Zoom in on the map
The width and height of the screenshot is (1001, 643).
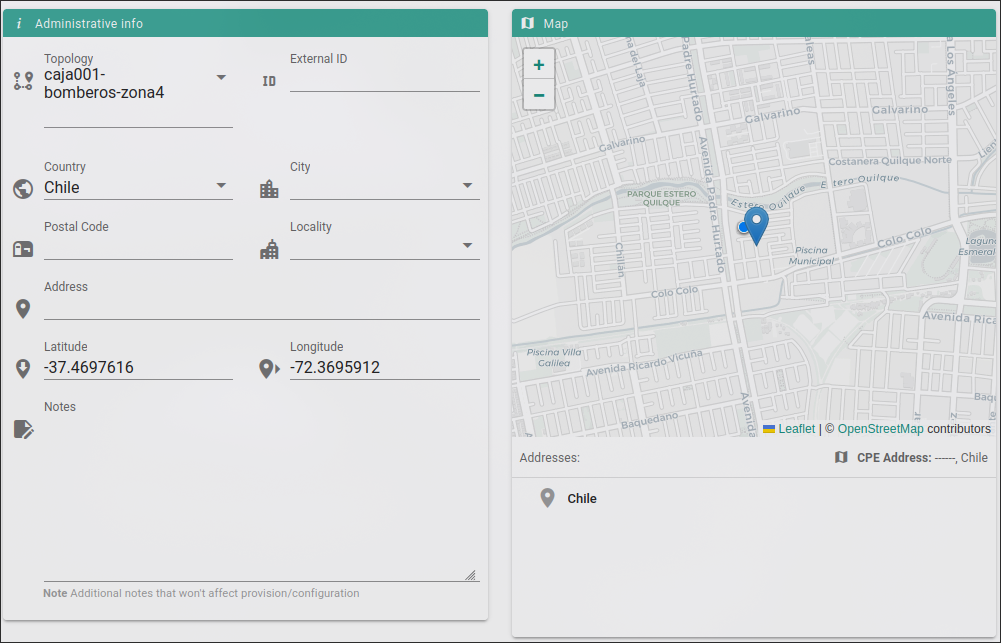[x=539, y=64]
